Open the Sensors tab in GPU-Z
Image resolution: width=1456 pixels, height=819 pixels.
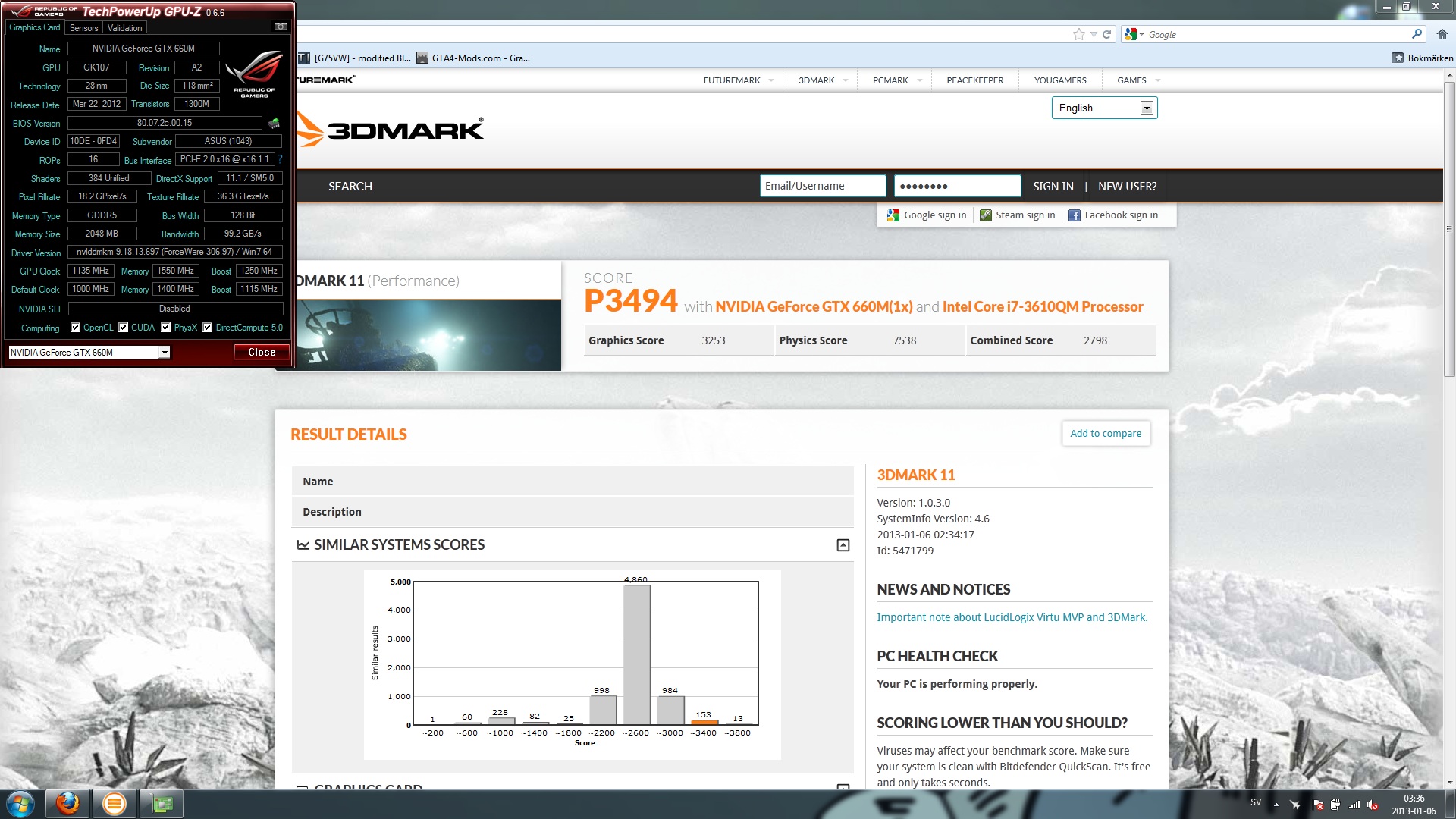click(84, 28)
